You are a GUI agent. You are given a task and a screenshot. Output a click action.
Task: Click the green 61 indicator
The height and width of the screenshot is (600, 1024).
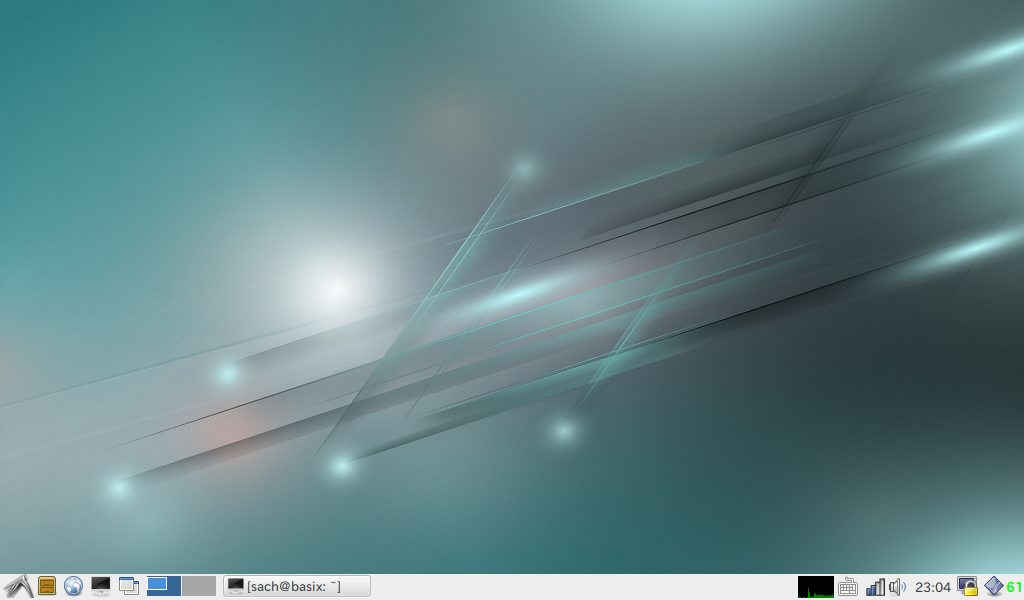1014,586
